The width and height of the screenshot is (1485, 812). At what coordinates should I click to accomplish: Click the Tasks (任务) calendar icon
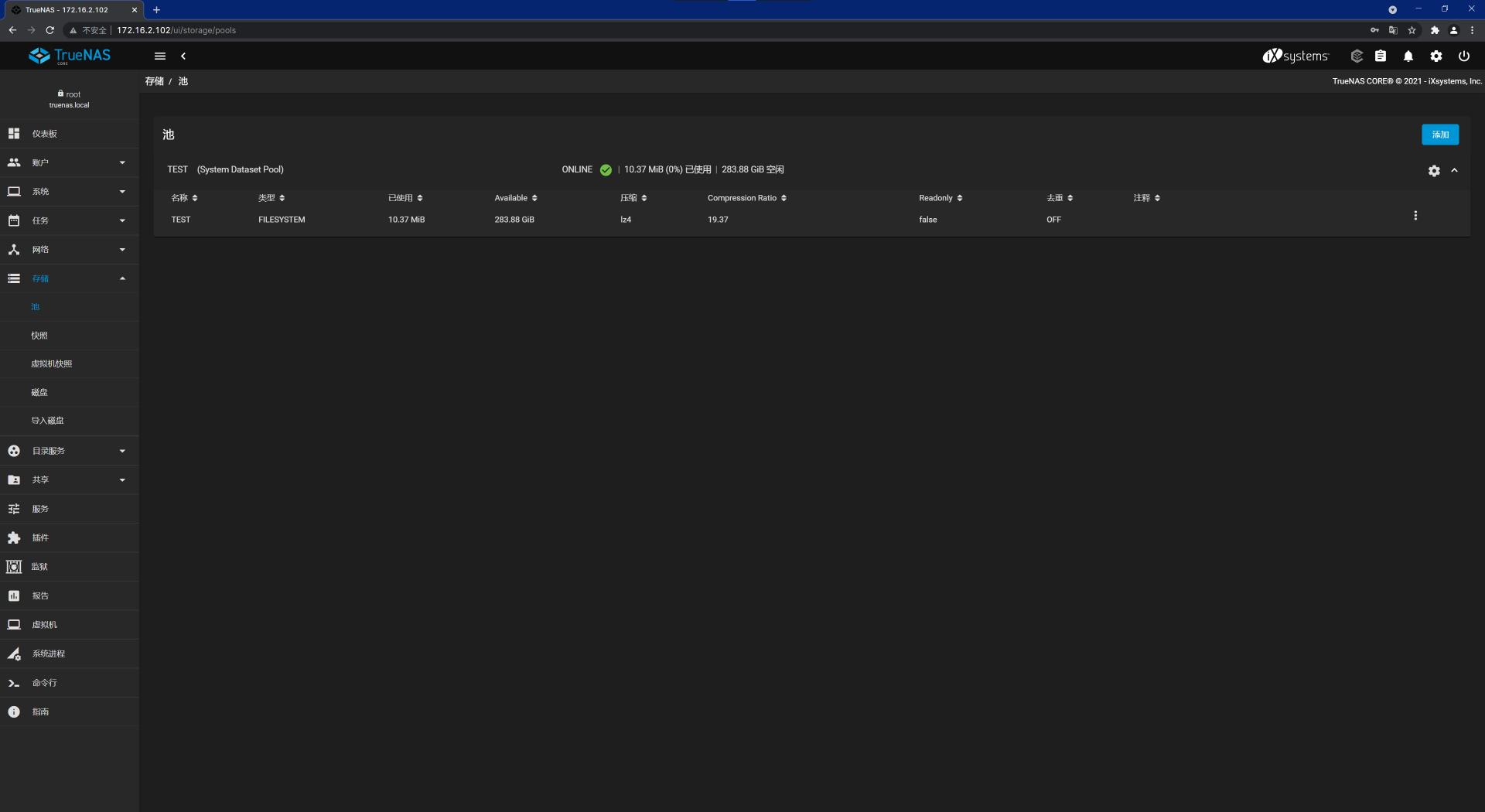(x=14, y=220)
